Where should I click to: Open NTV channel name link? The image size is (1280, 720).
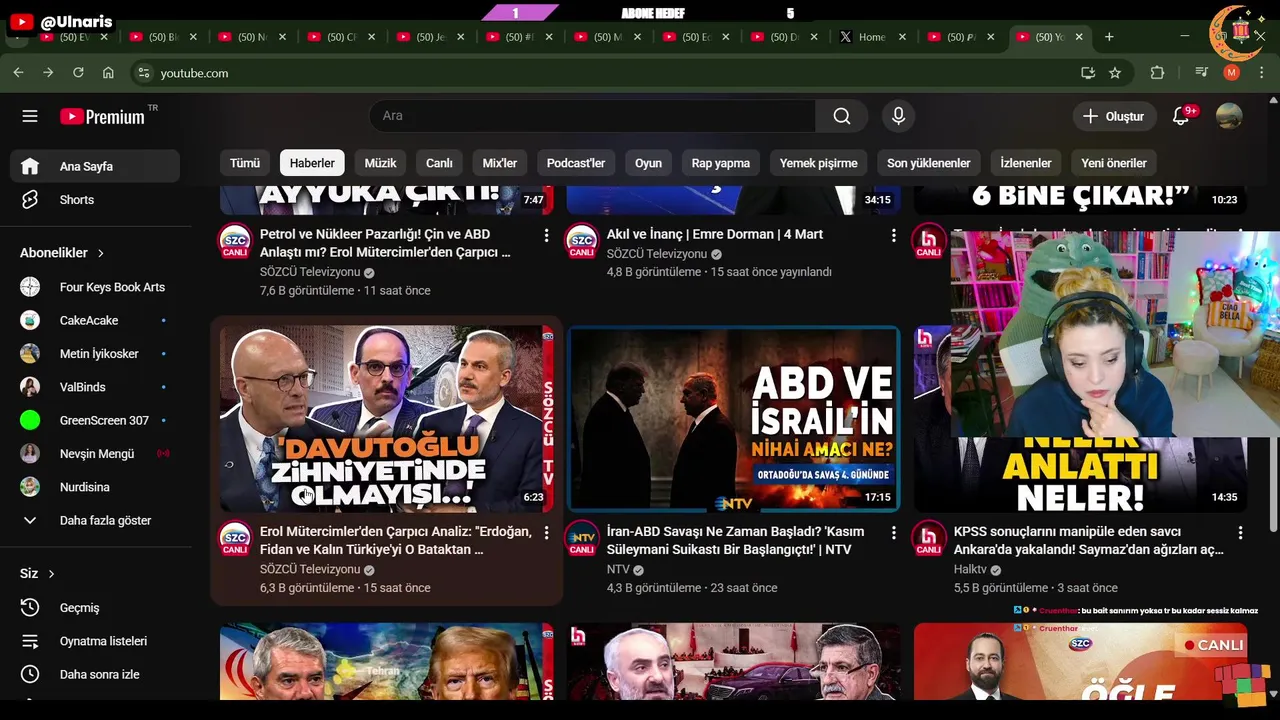click(618, 569)
